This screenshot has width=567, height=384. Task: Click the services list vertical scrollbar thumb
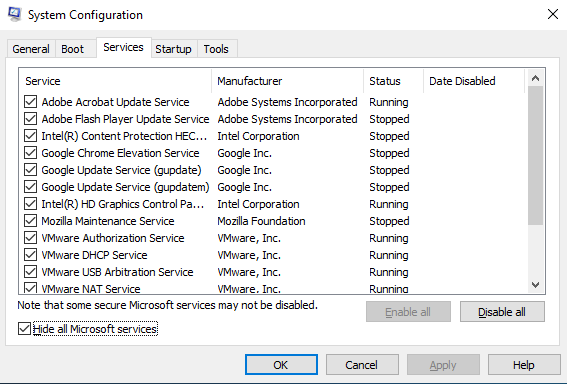[536, 155]
